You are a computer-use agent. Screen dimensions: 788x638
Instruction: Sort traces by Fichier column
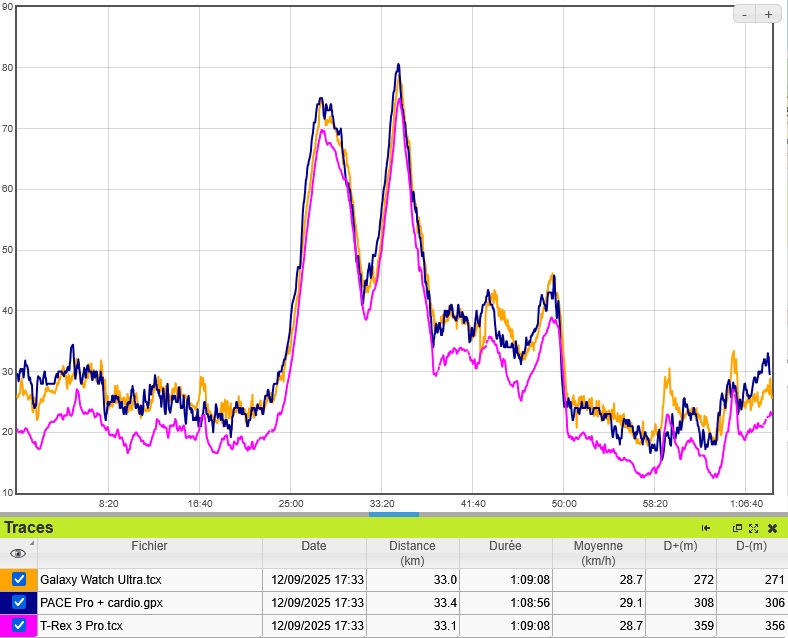149,547
